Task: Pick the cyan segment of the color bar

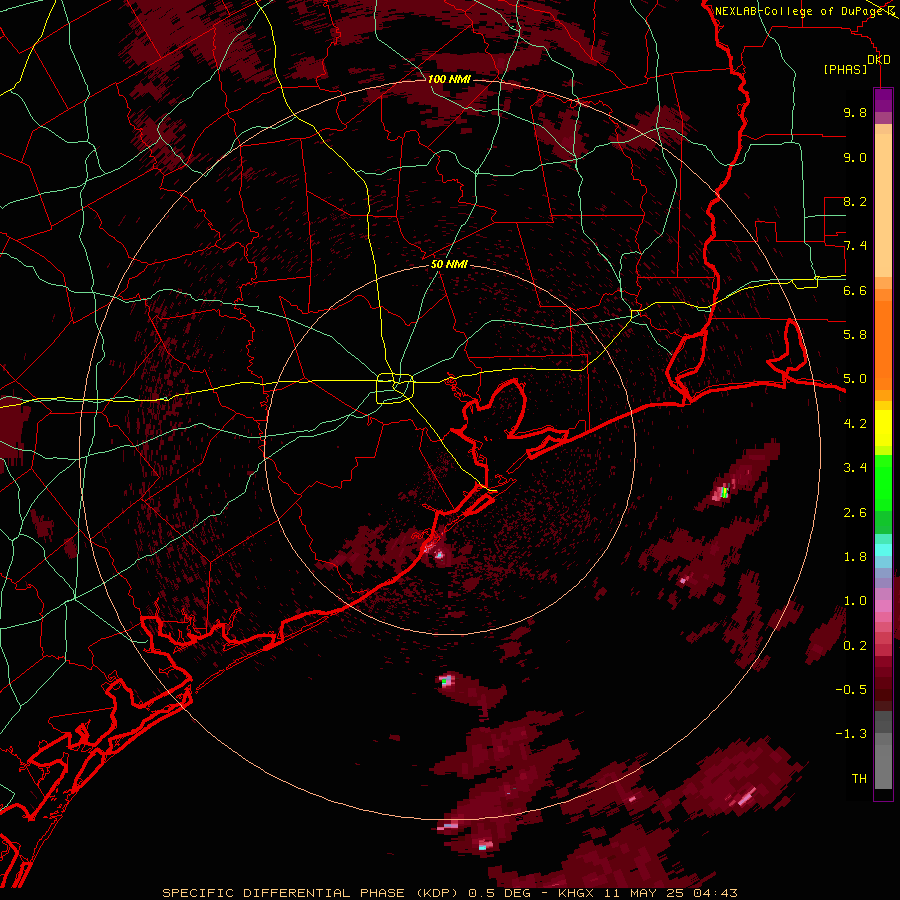Action: [883, 550]
